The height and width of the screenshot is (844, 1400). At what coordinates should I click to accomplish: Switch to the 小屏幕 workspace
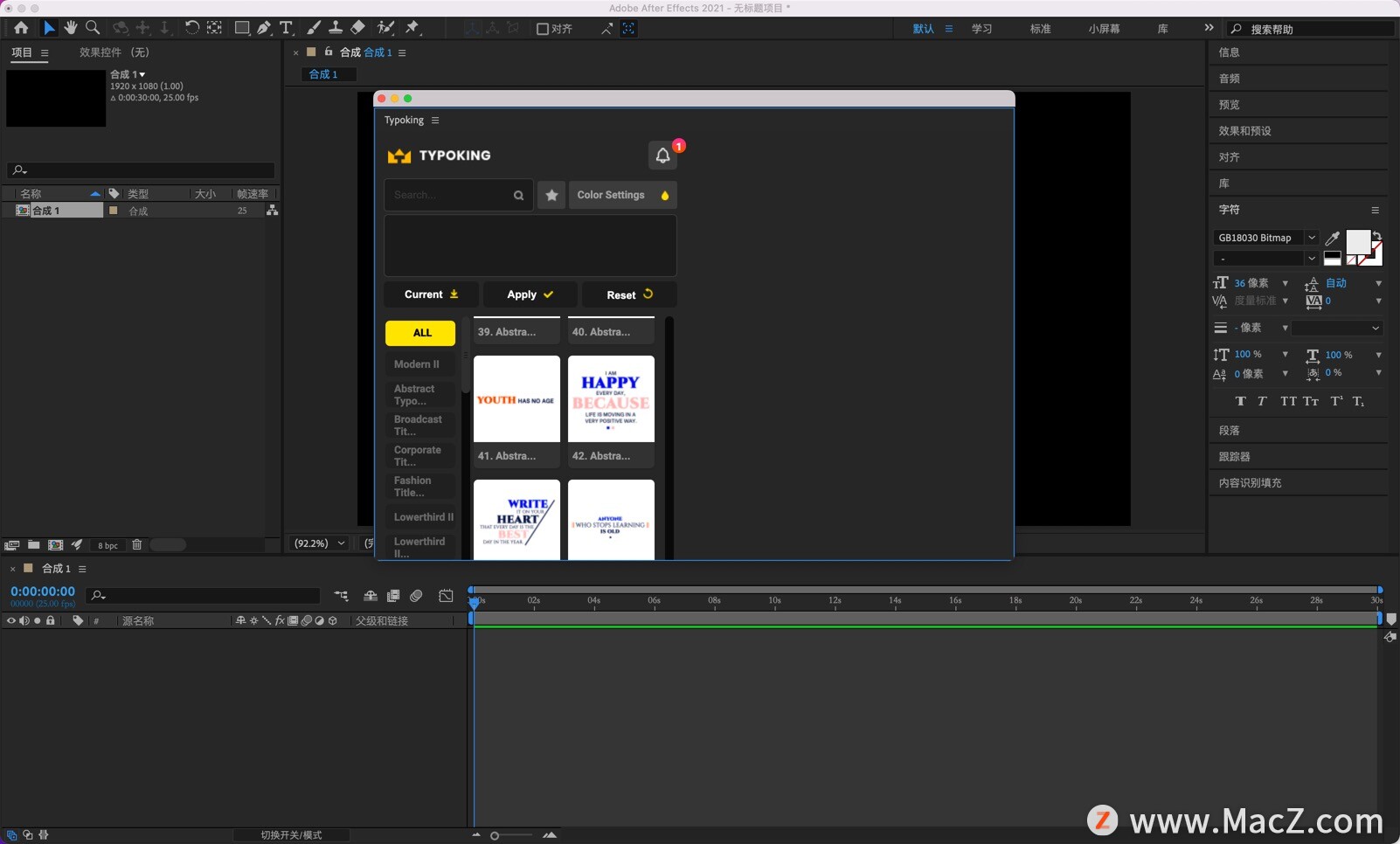coord(1104,29)
